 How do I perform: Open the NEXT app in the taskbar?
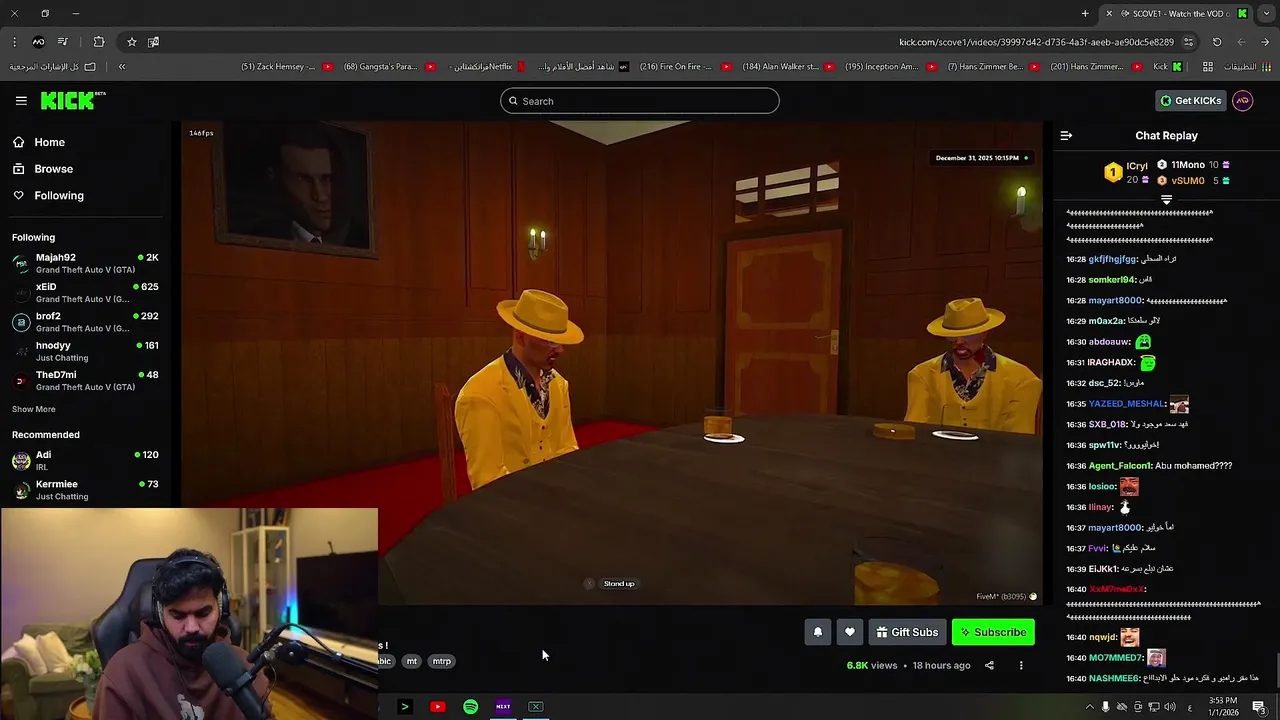[503, 707]
